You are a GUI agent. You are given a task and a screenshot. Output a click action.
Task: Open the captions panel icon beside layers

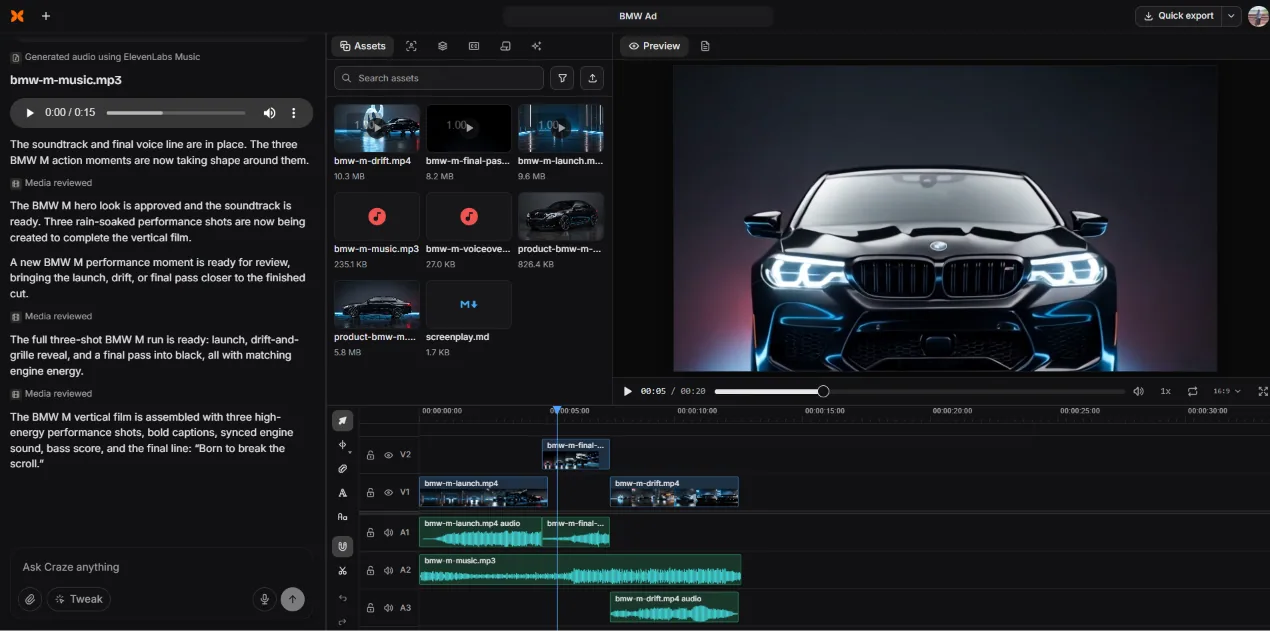tap(474, 46)
